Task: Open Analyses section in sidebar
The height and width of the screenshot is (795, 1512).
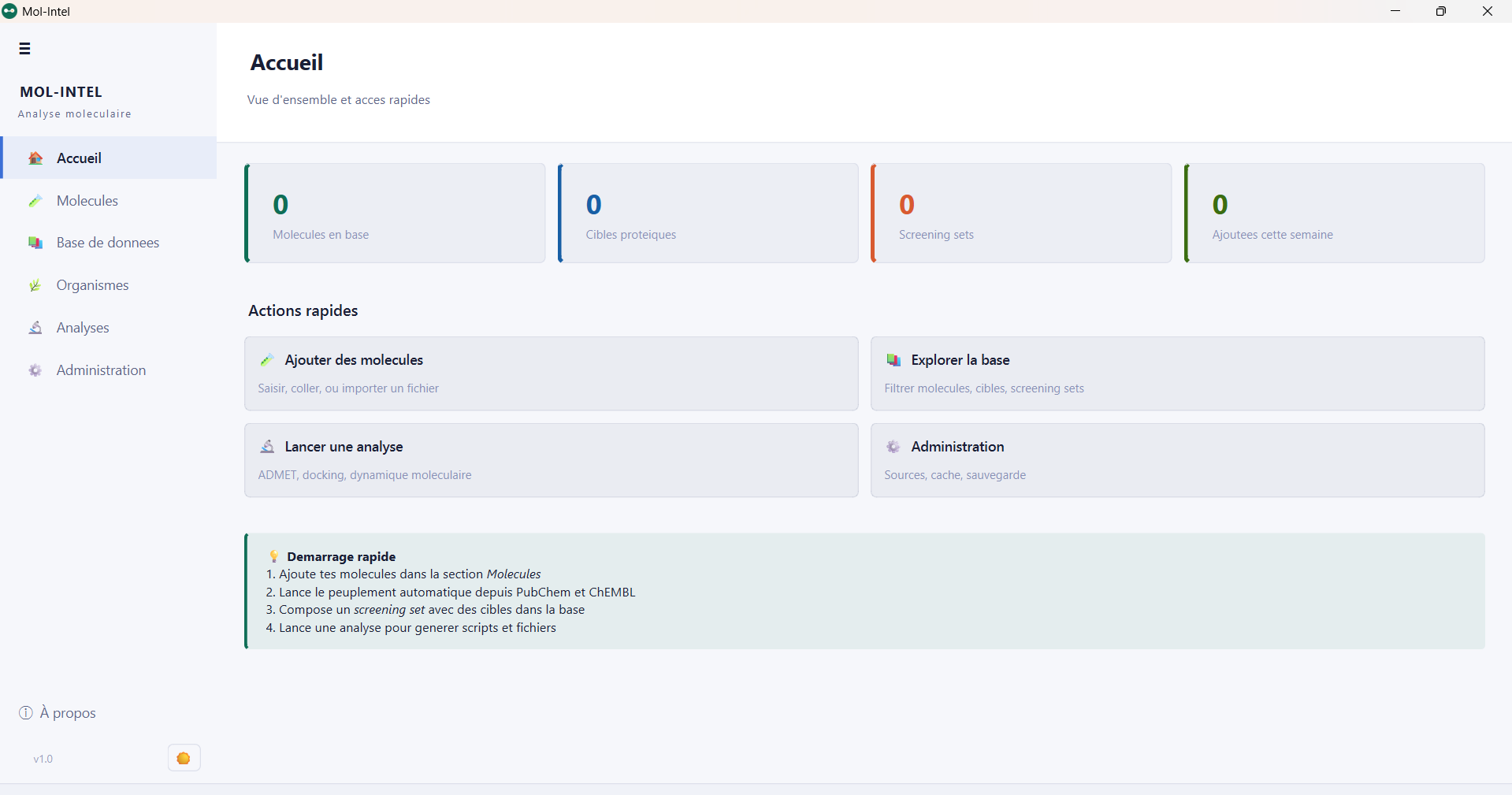Action: 109,328
